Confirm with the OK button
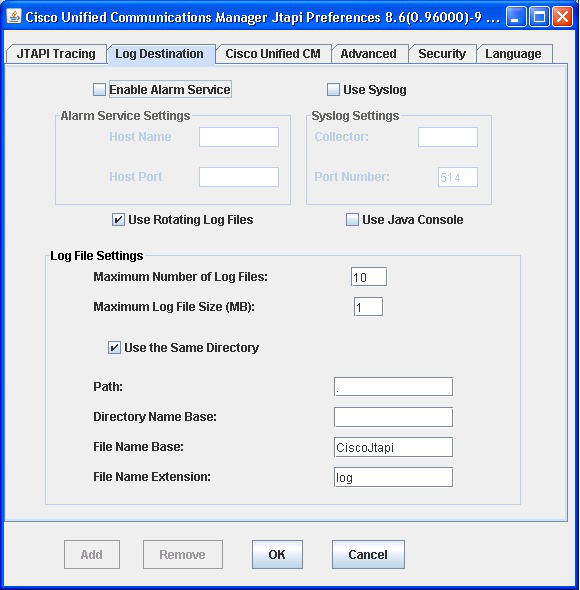 pyautogui.click(x=277, y=555)
